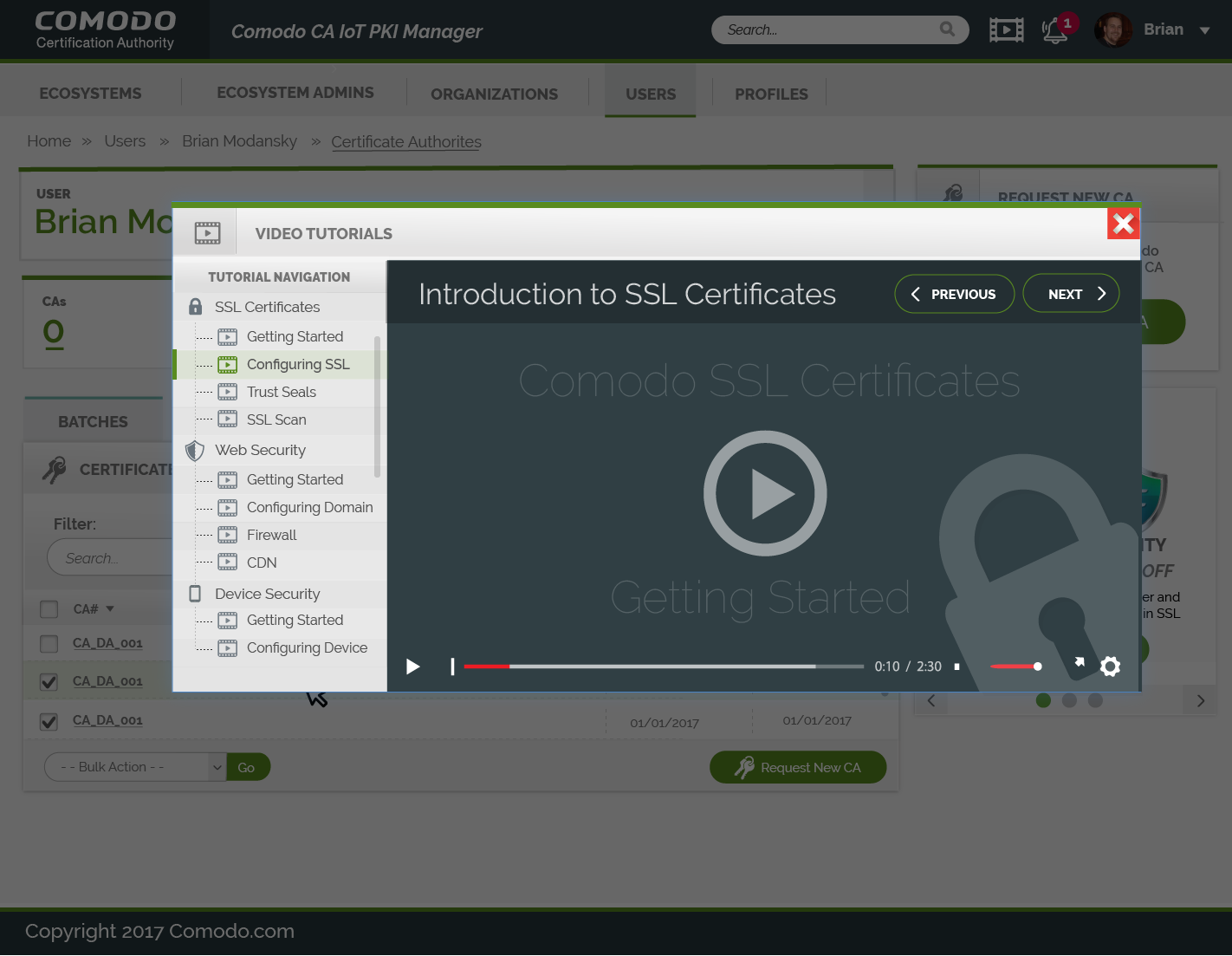Uncheck the third CA_DA_001 row checkbox
Image resolution: width=1232 pixels, height=956 pixels.
[x=49, y=721]
